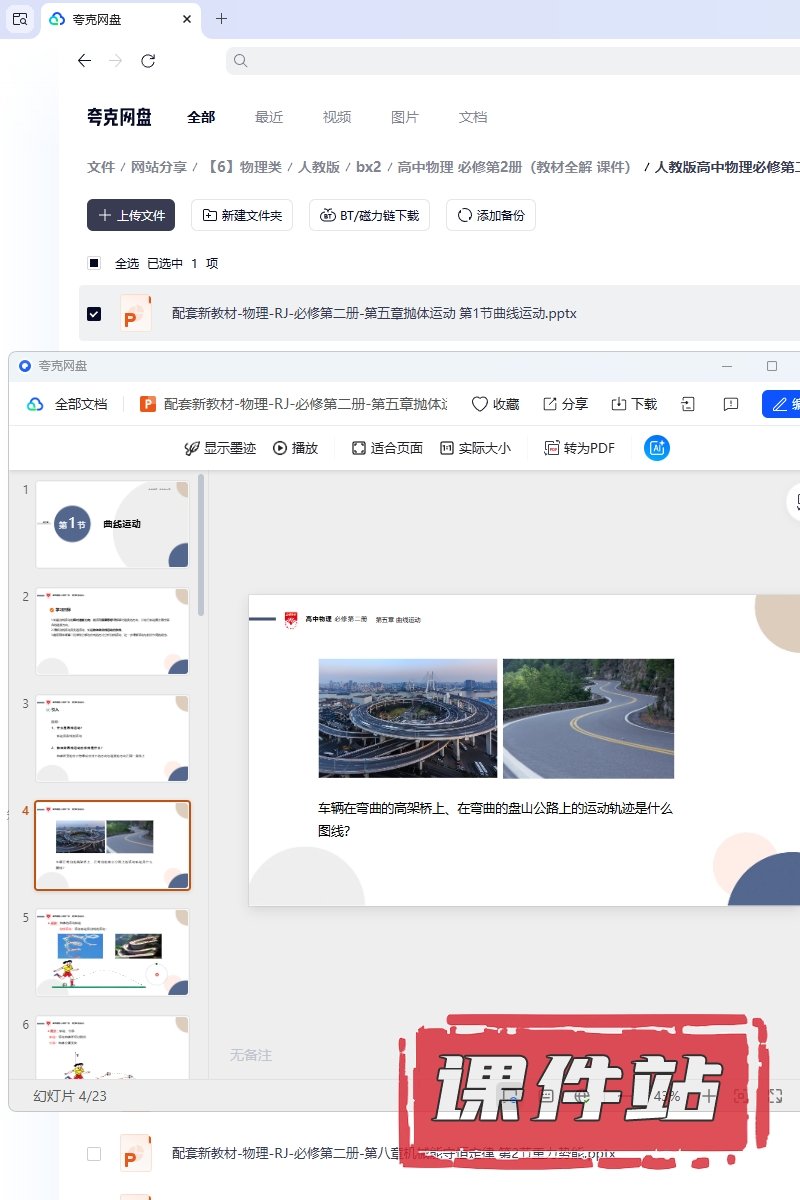
Task: Add the document to 收藏 favorites
Action: (x=495, y=404)
